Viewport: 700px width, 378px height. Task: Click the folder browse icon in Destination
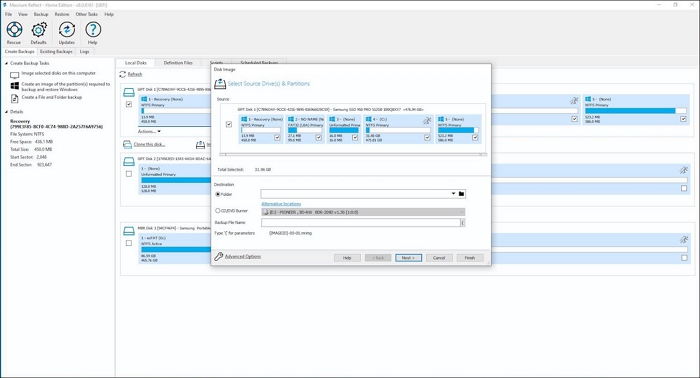462,194
